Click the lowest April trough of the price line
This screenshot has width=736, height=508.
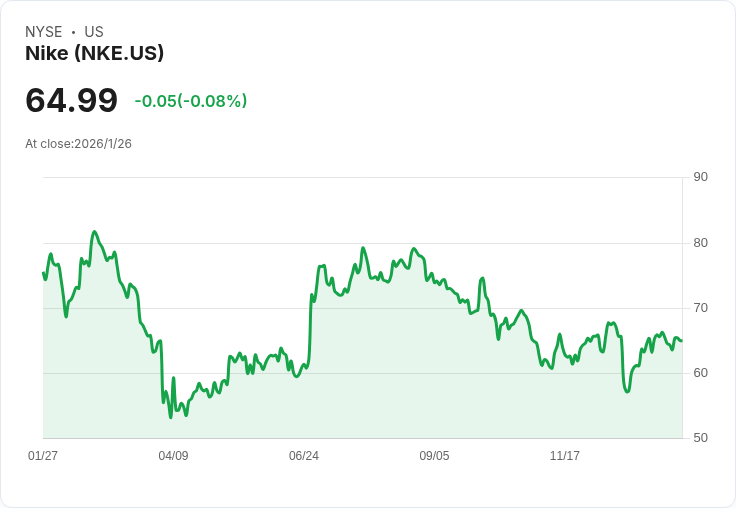[170, 417]
